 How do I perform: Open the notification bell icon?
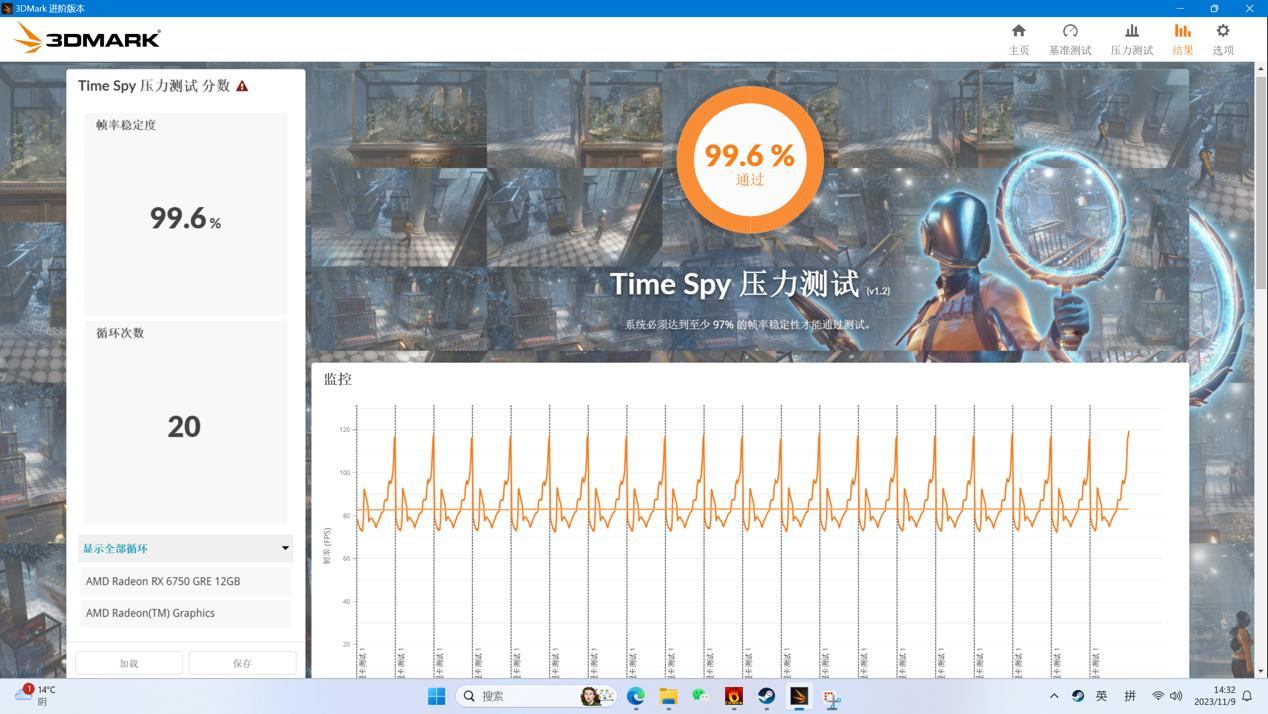pos(1248,696)
